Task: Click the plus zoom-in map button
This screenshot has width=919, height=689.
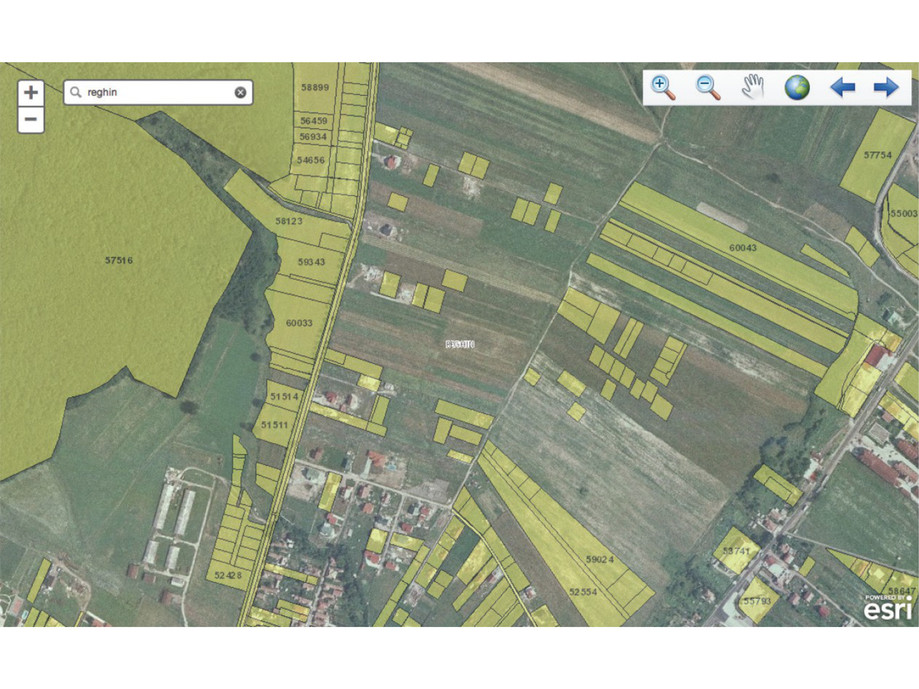Action: (x=31, y=93)
